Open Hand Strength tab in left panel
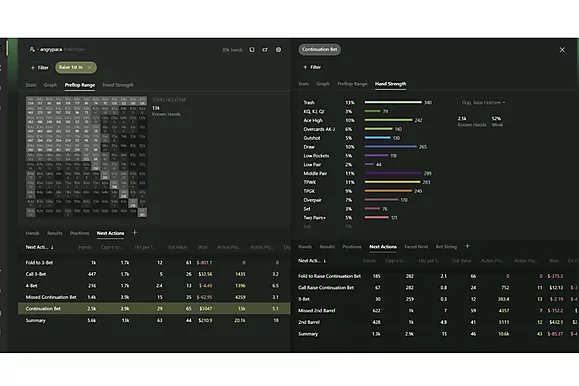The height and width of the screenshot is (386, 579). (x=118, y=85)
